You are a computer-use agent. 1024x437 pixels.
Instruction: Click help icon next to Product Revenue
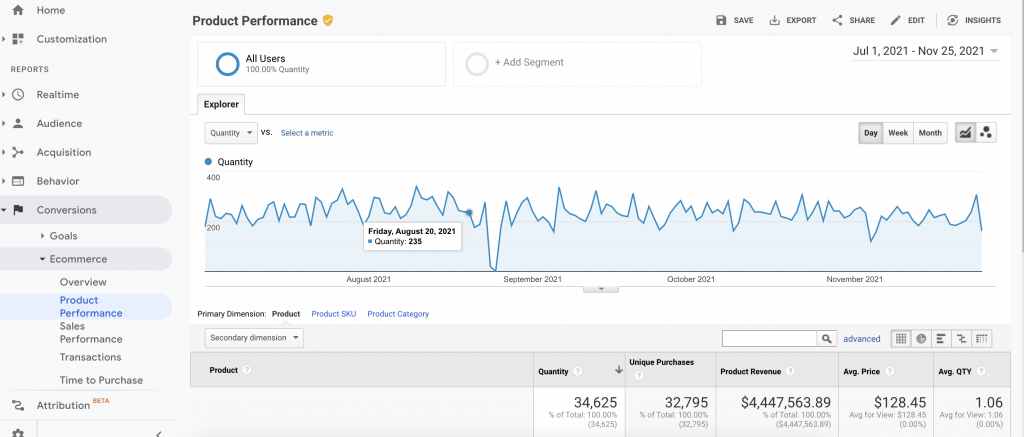(790, 371)
